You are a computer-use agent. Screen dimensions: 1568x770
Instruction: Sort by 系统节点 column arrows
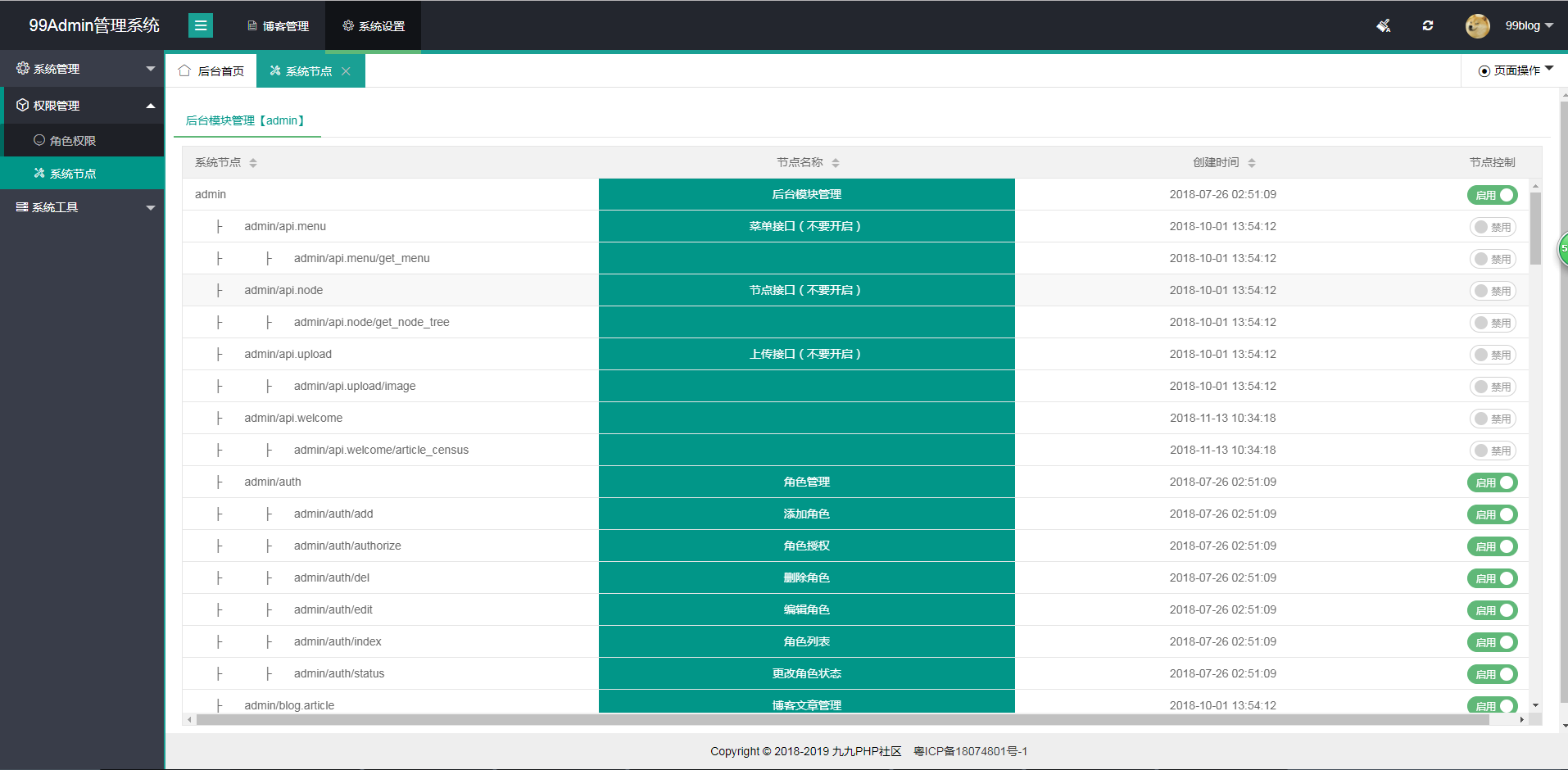[253, 163]
